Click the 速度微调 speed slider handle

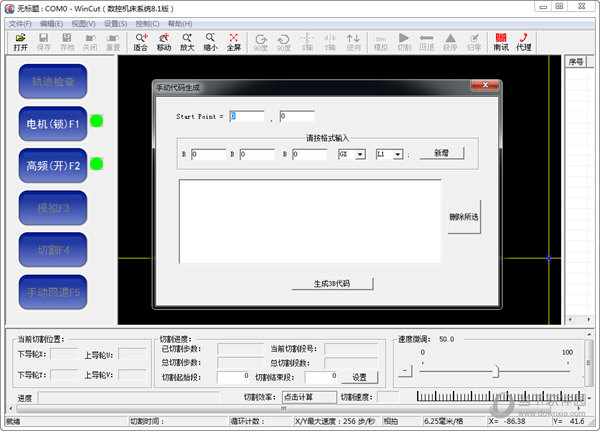pyautogui.click(x=496, y=371)
